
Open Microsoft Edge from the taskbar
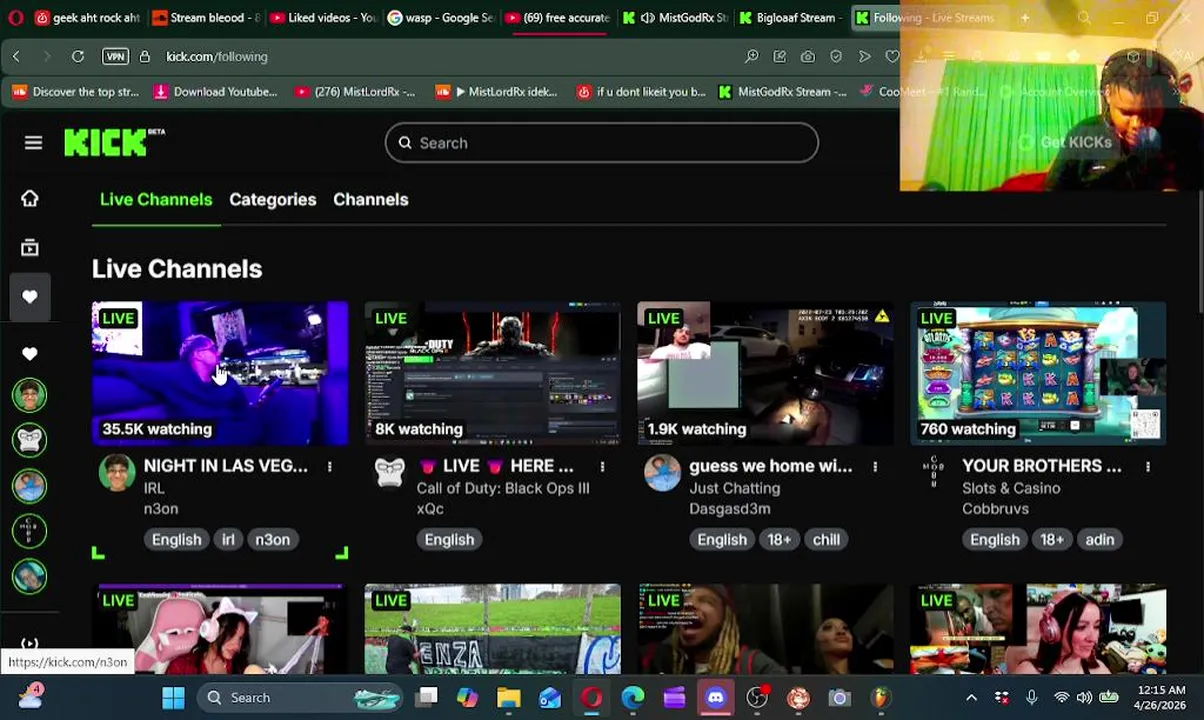pyautogui.click(x=633, y=697)
